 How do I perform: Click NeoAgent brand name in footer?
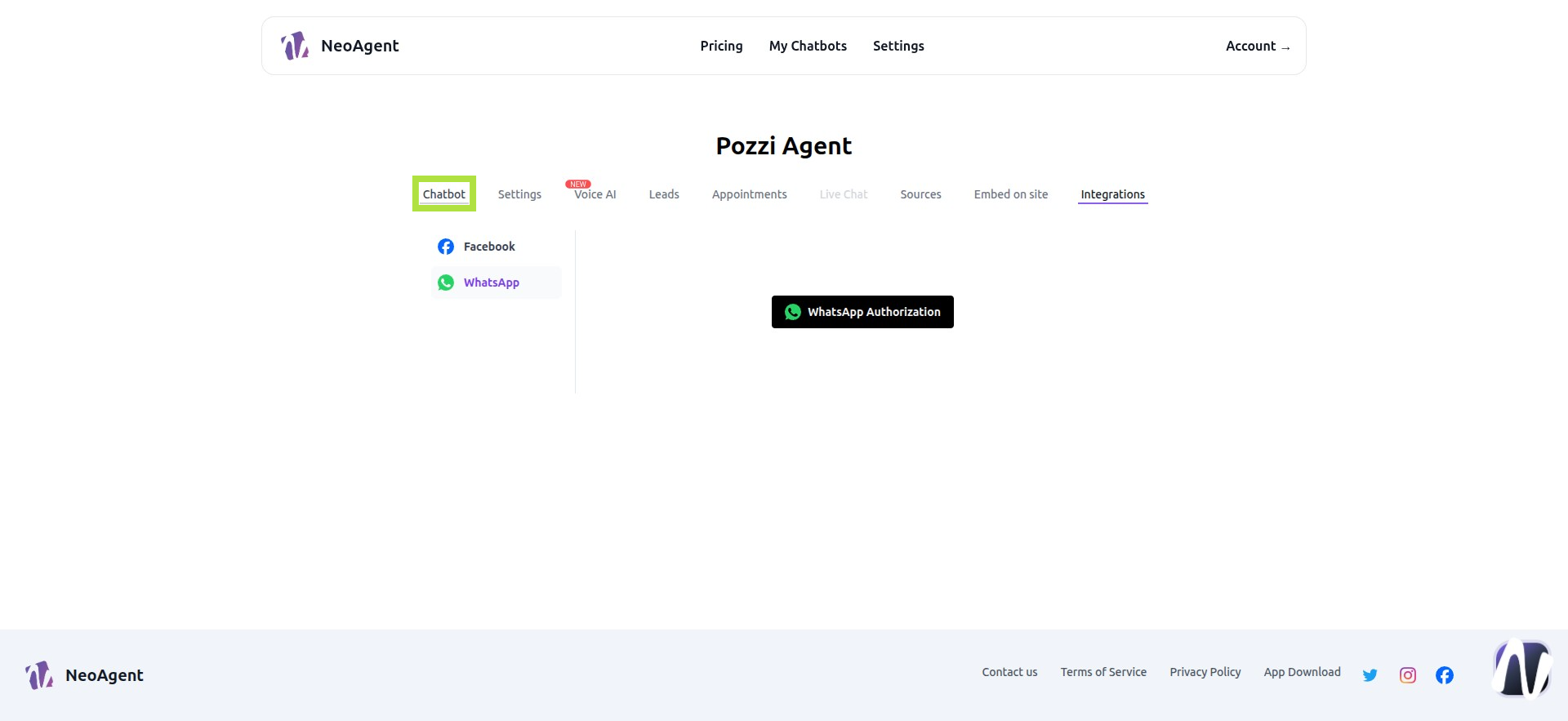coord(105,675)
